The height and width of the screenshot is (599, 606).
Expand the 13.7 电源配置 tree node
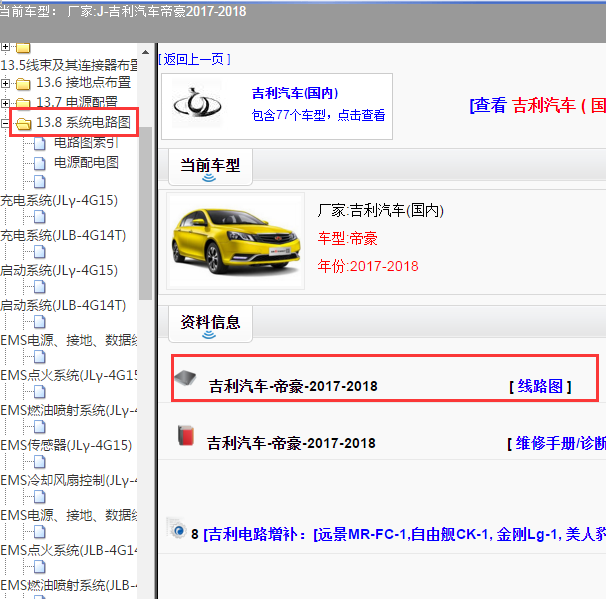(5, 103)
